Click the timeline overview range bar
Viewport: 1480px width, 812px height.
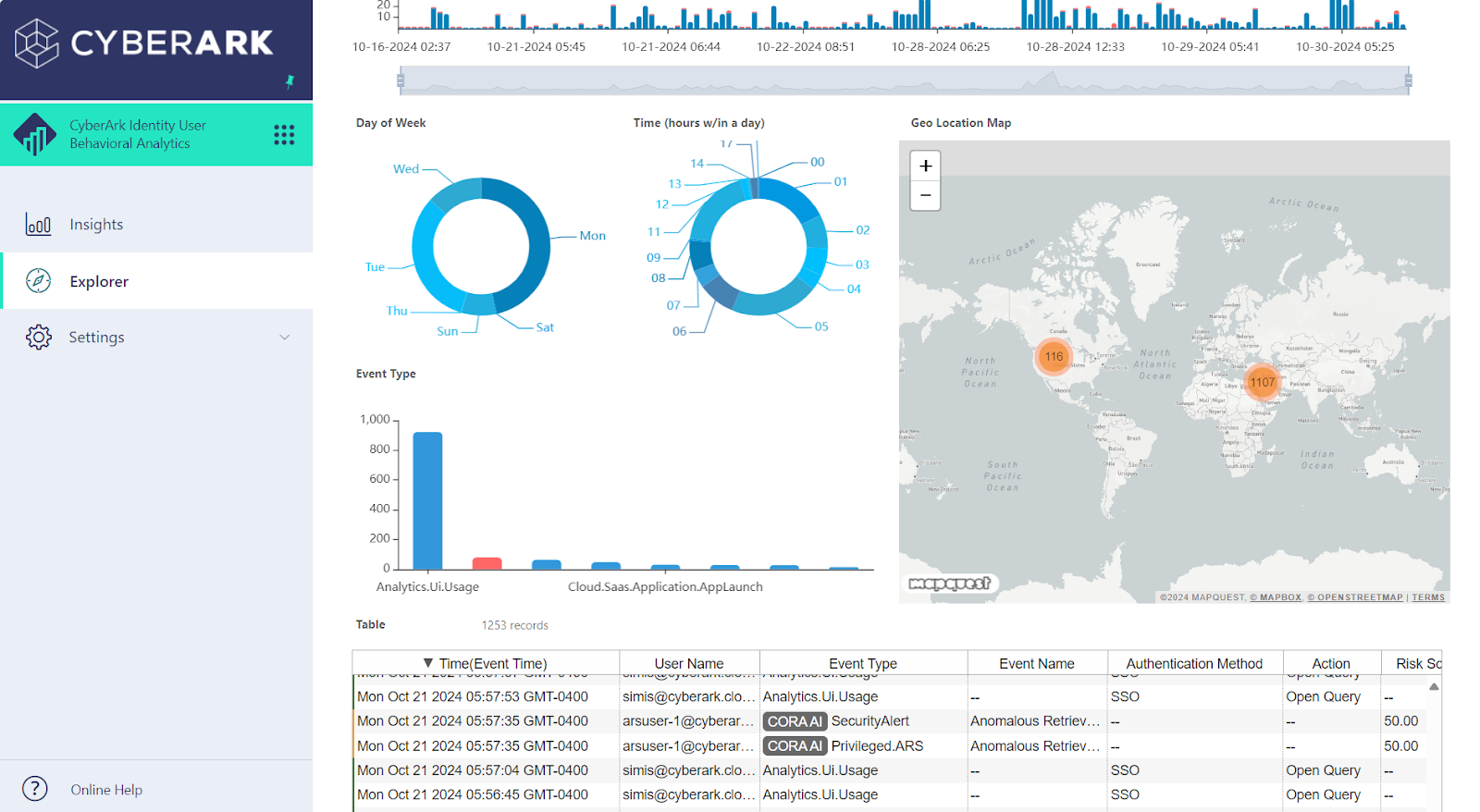coord(905,81)
